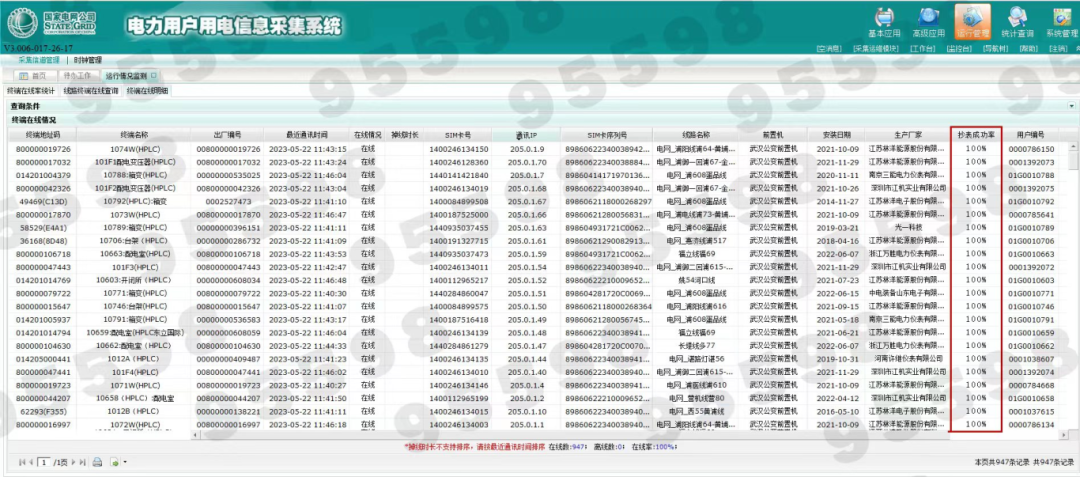Click terminal name 1012A (HPLC)
Screen dimensions: 1080x477
134,359
